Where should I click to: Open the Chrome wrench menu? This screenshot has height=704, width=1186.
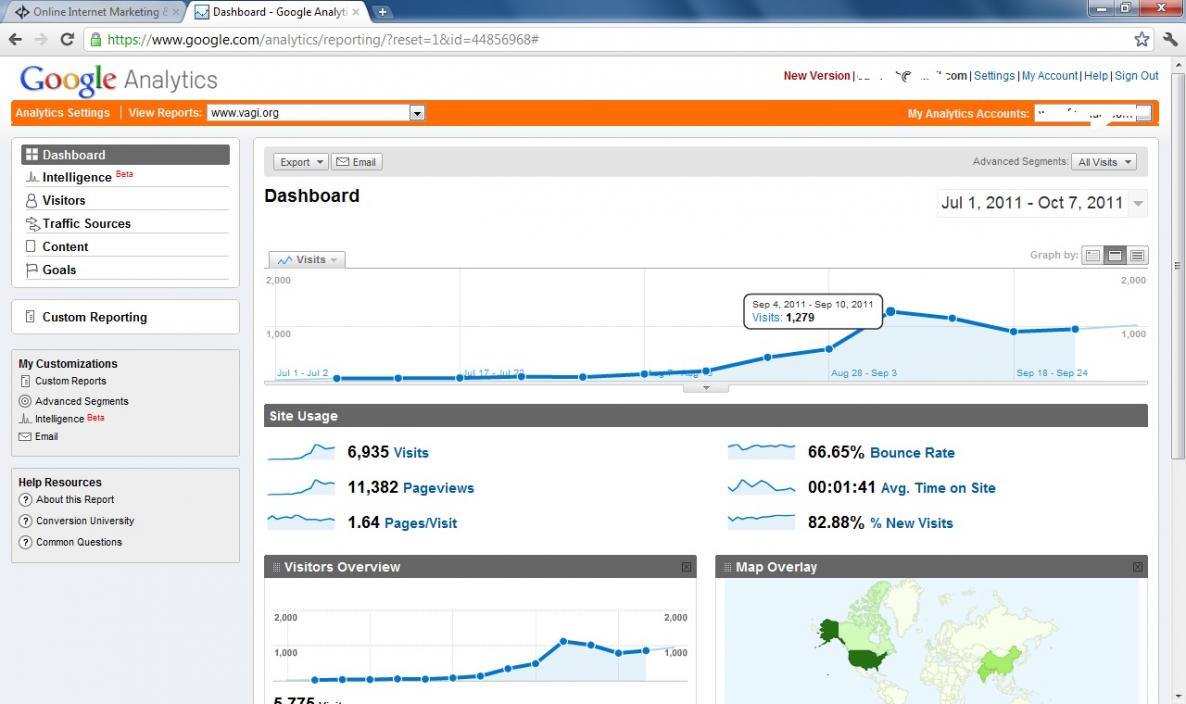point(1170,39)
